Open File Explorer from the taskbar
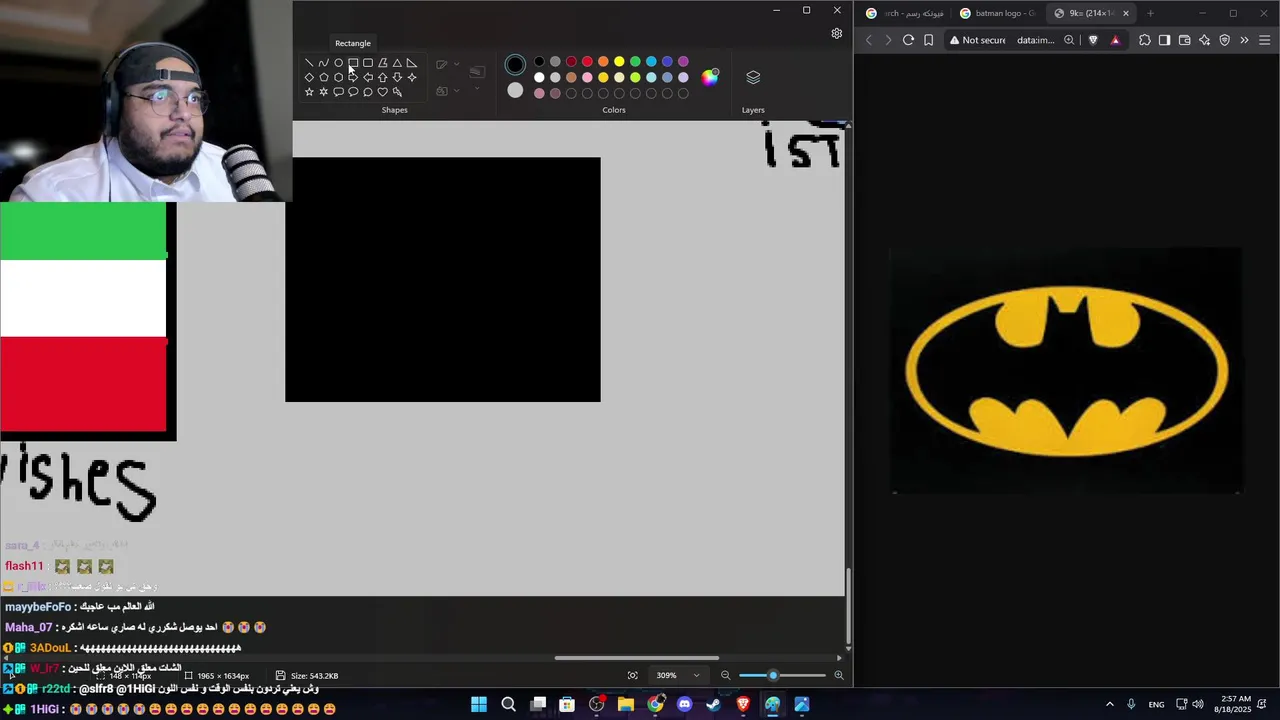The height and width of the screenshot is (720, 1280). pyautogui.click(x=626, y=704)
